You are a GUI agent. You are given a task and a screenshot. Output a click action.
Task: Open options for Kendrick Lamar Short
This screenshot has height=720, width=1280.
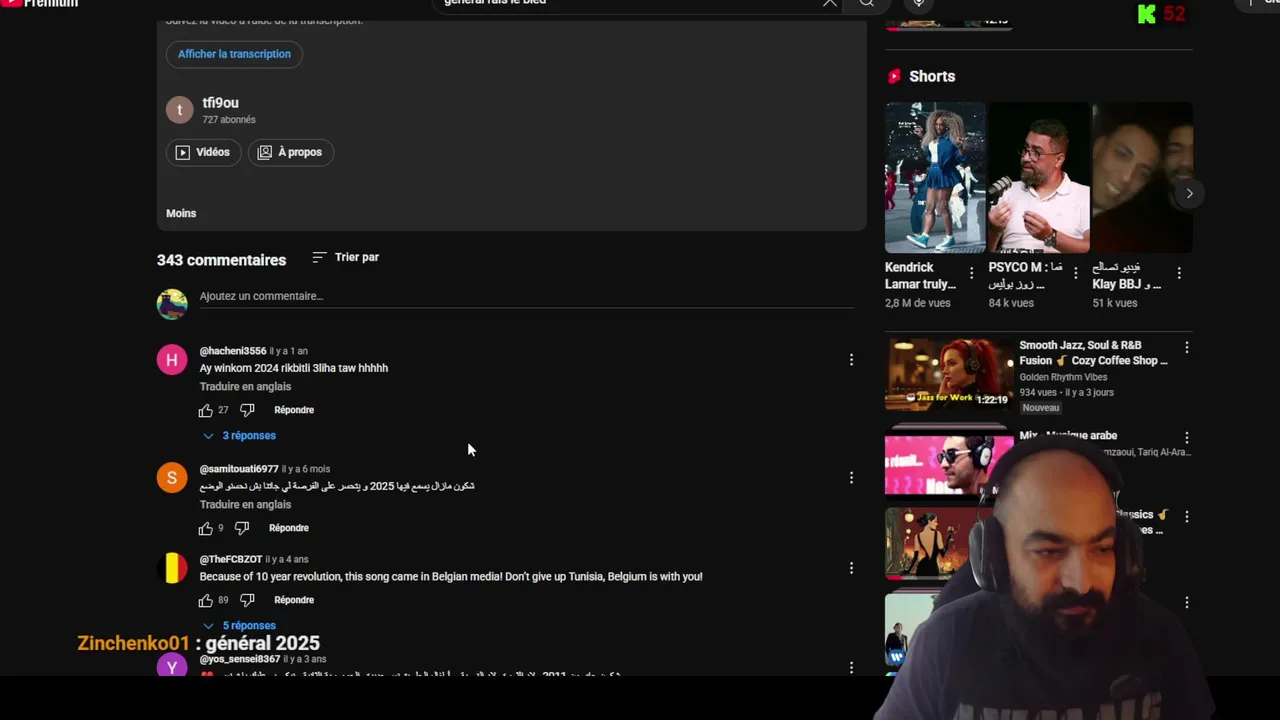pos(971,273)
